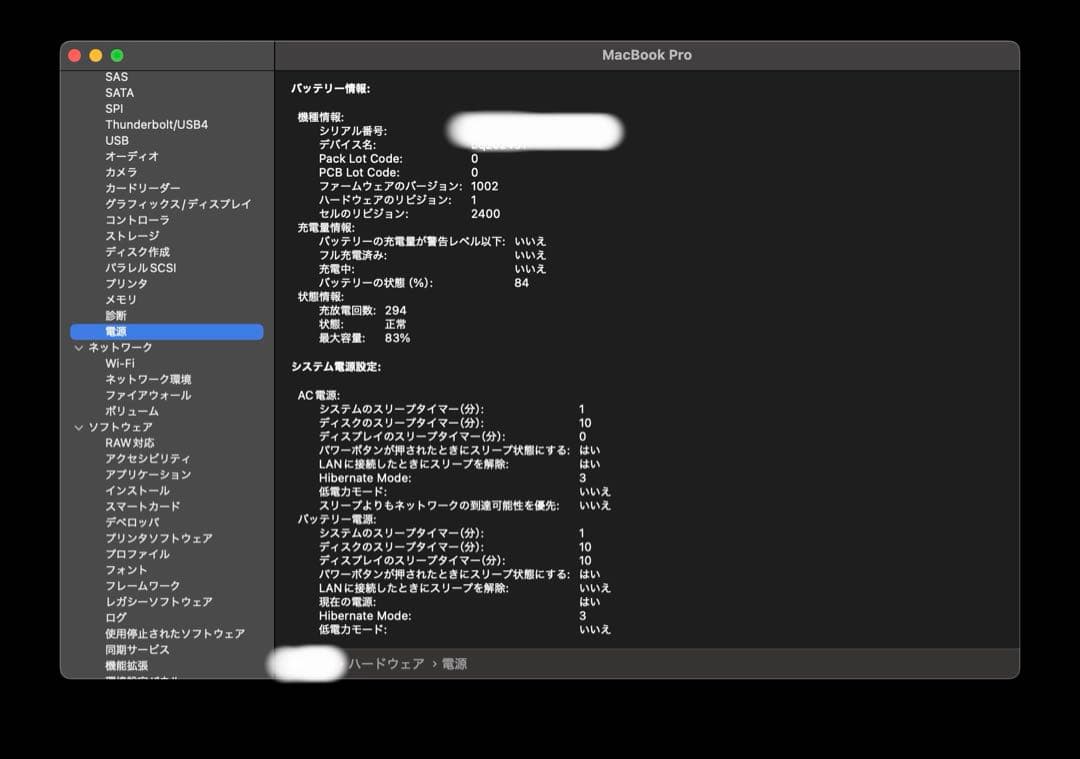Select フレームワーク entry
Image resolution: width=1080 pixels, height=759 pixels.
click(143, 585)
